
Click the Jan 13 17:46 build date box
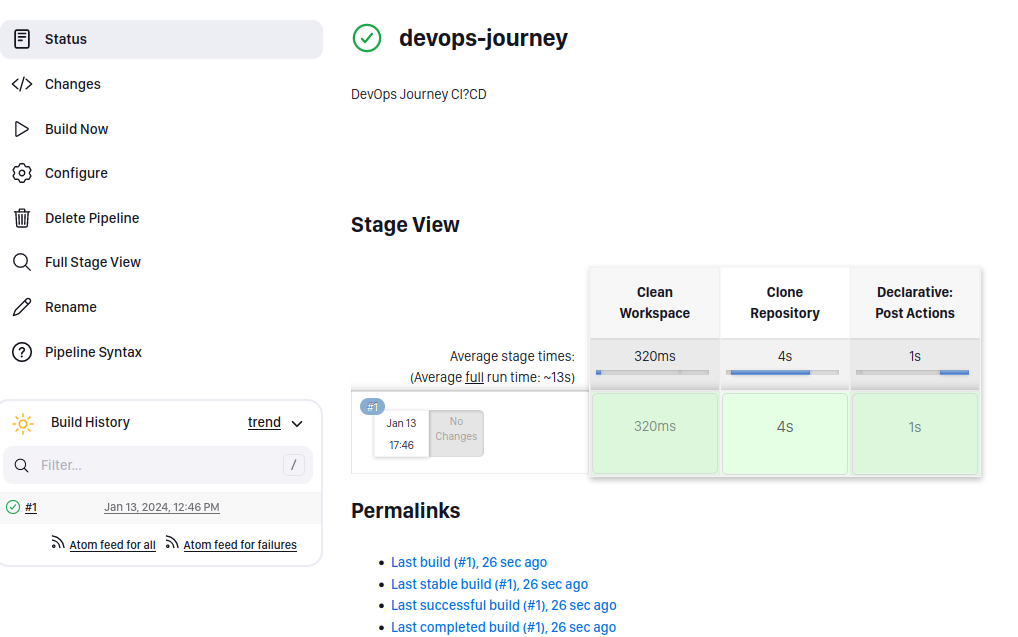401,434
